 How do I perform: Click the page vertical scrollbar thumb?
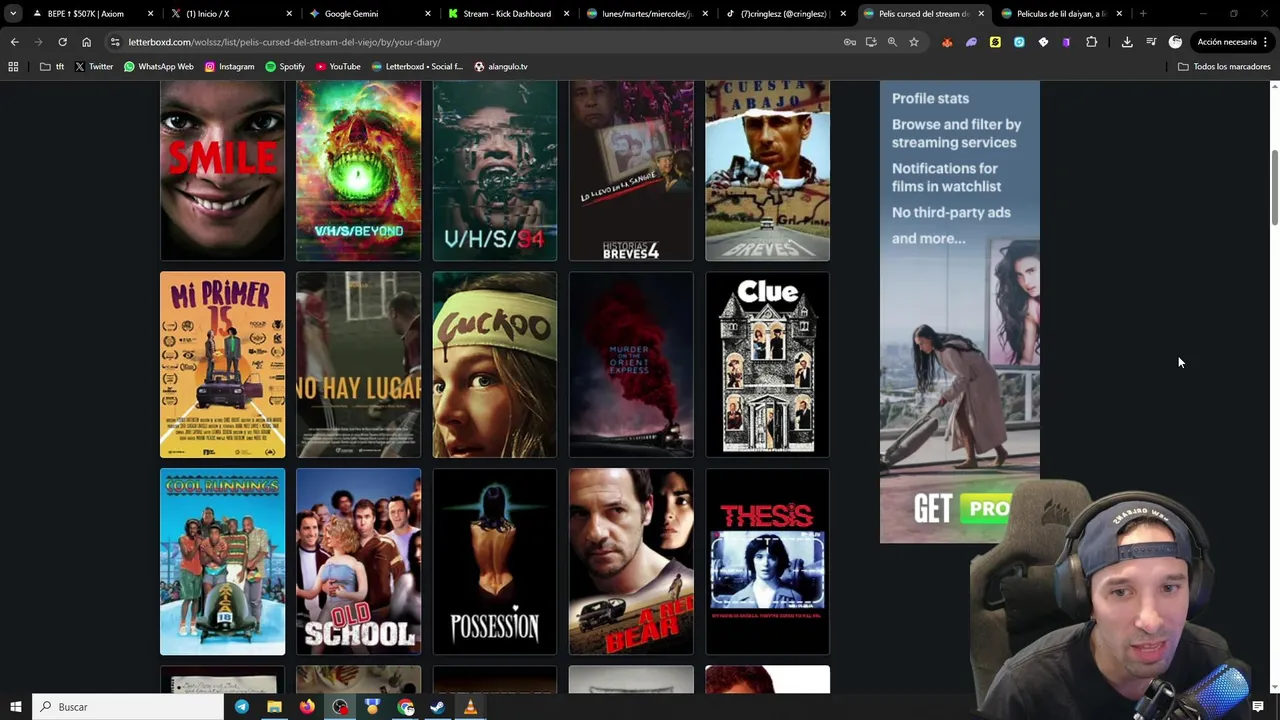[1274, 188]
